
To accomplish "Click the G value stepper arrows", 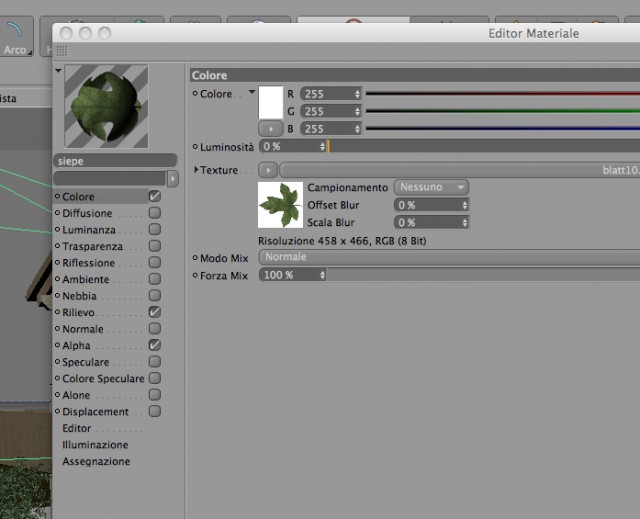I will (x=358, y=111).
